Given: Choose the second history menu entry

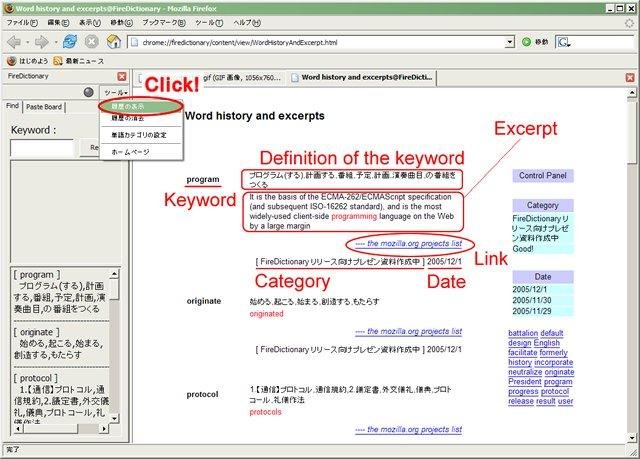Looking at the screenshot, I should click(x=140, y=118).
